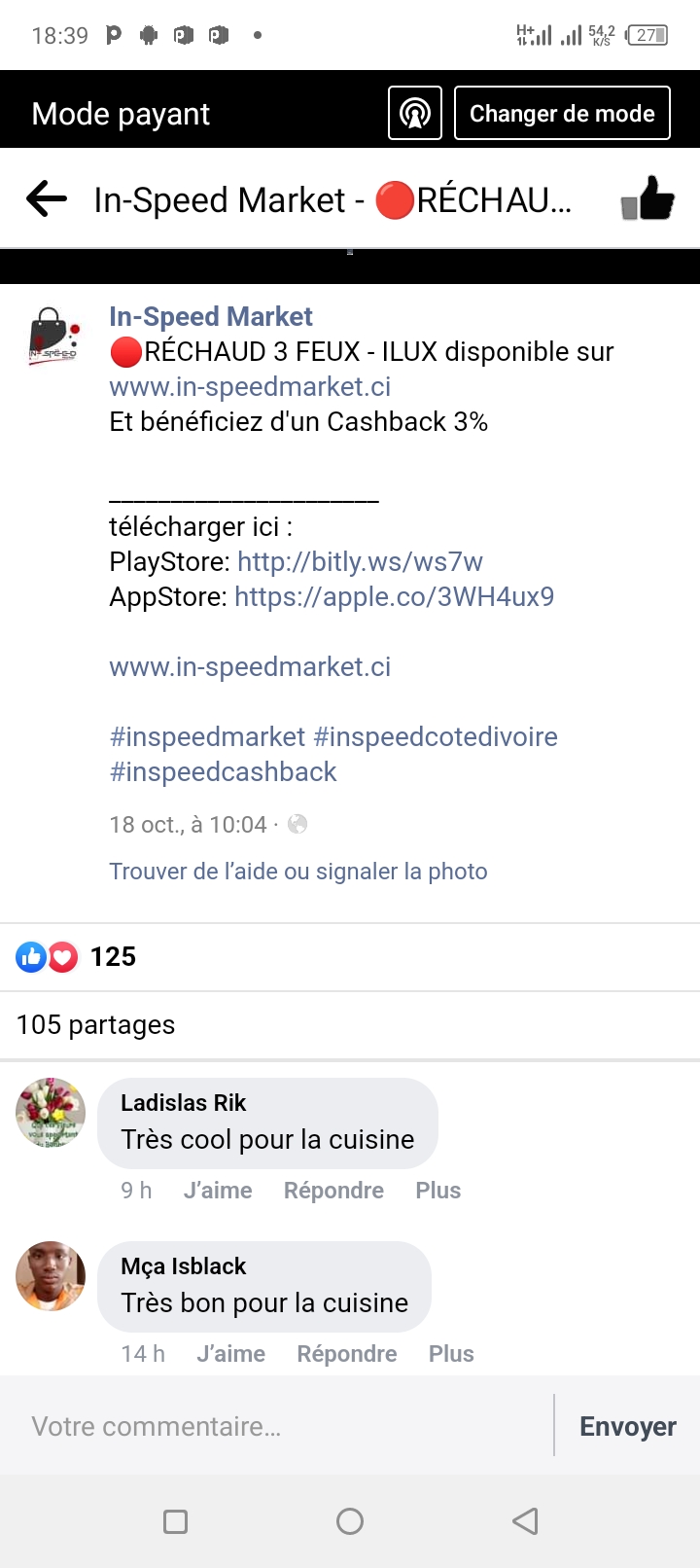Tap the hotspot broadcast icon
The height and width of the screenshot is (1568, 700).
coord(415,113)
